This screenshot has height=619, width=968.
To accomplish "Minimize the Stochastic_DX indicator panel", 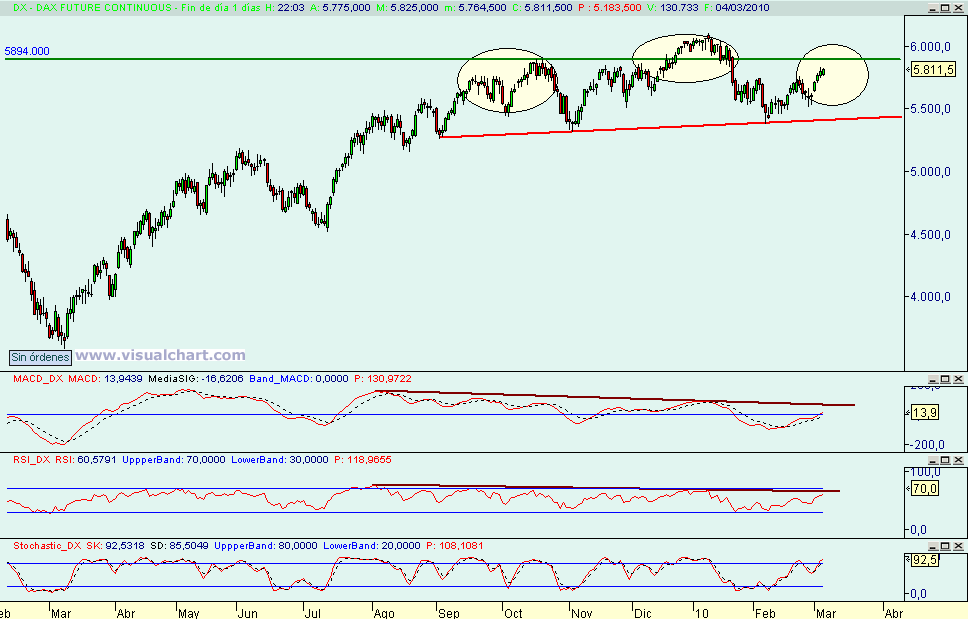I will [933, 546].
